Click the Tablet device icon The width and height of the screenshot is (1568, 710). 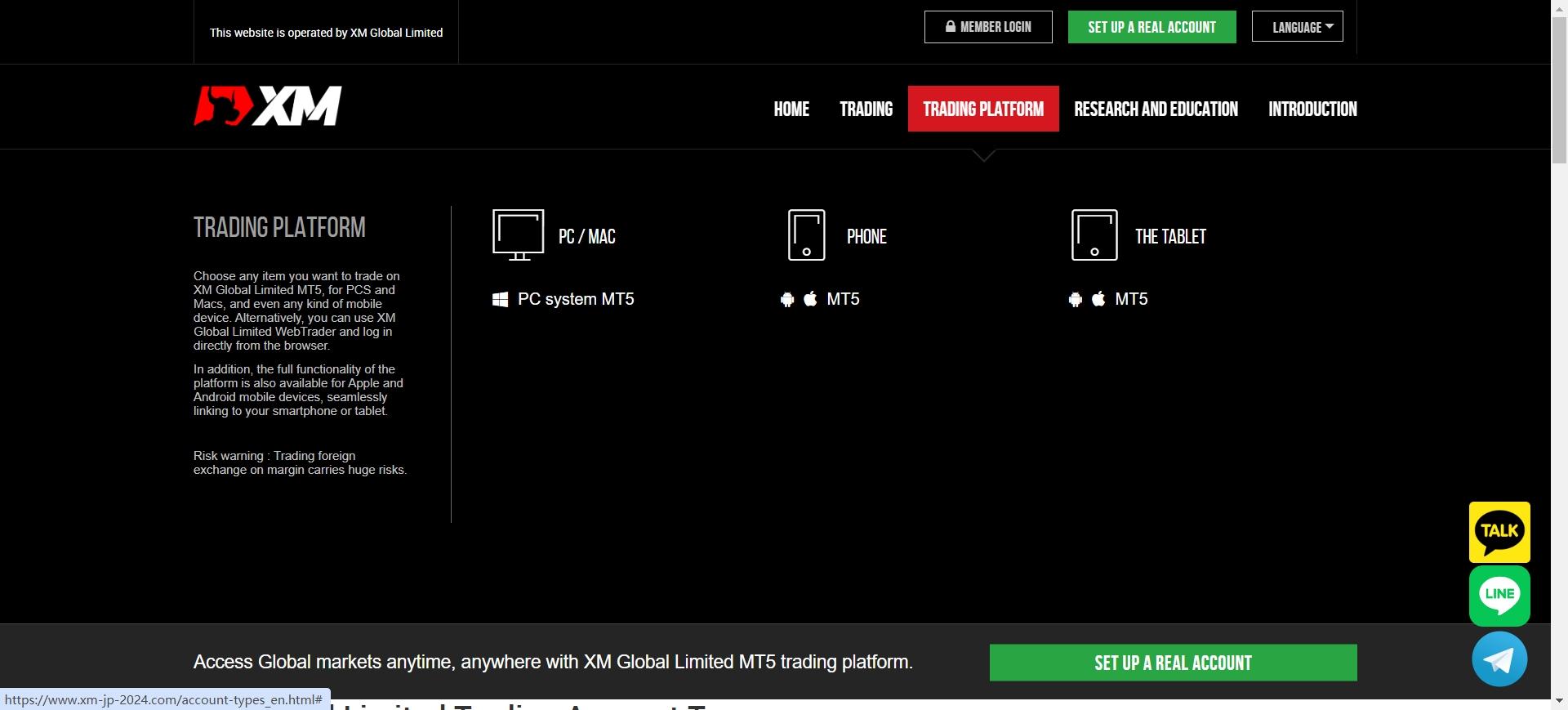(x=1094, y=235)
